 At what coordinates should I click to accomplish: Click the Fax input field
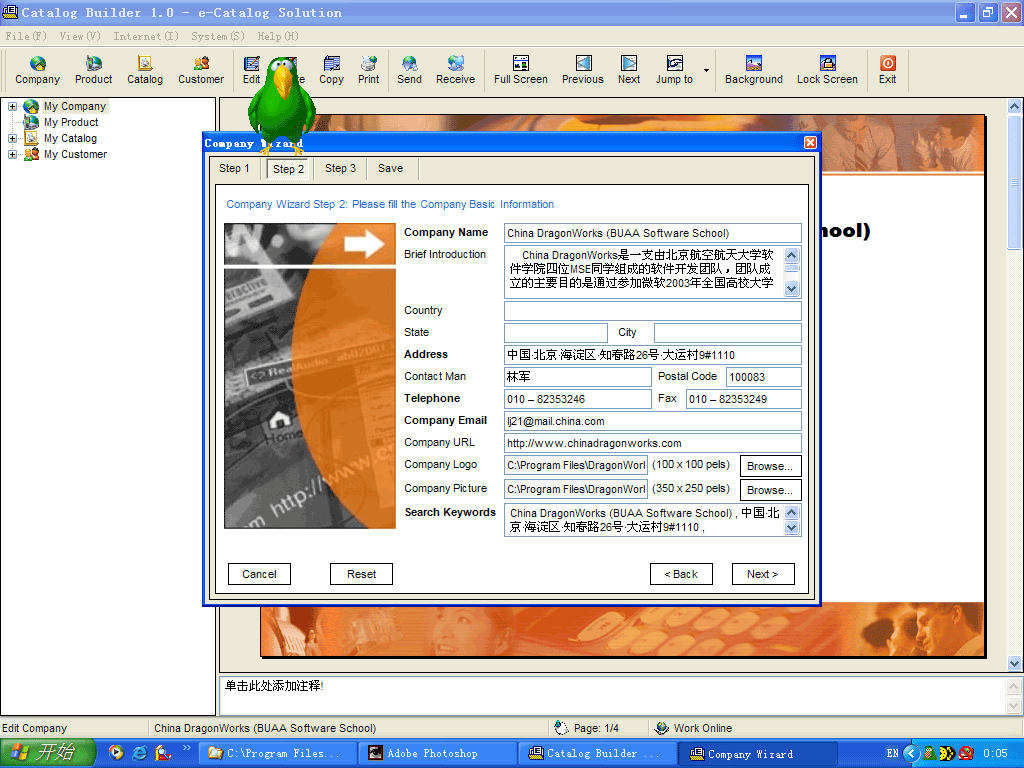743,399
